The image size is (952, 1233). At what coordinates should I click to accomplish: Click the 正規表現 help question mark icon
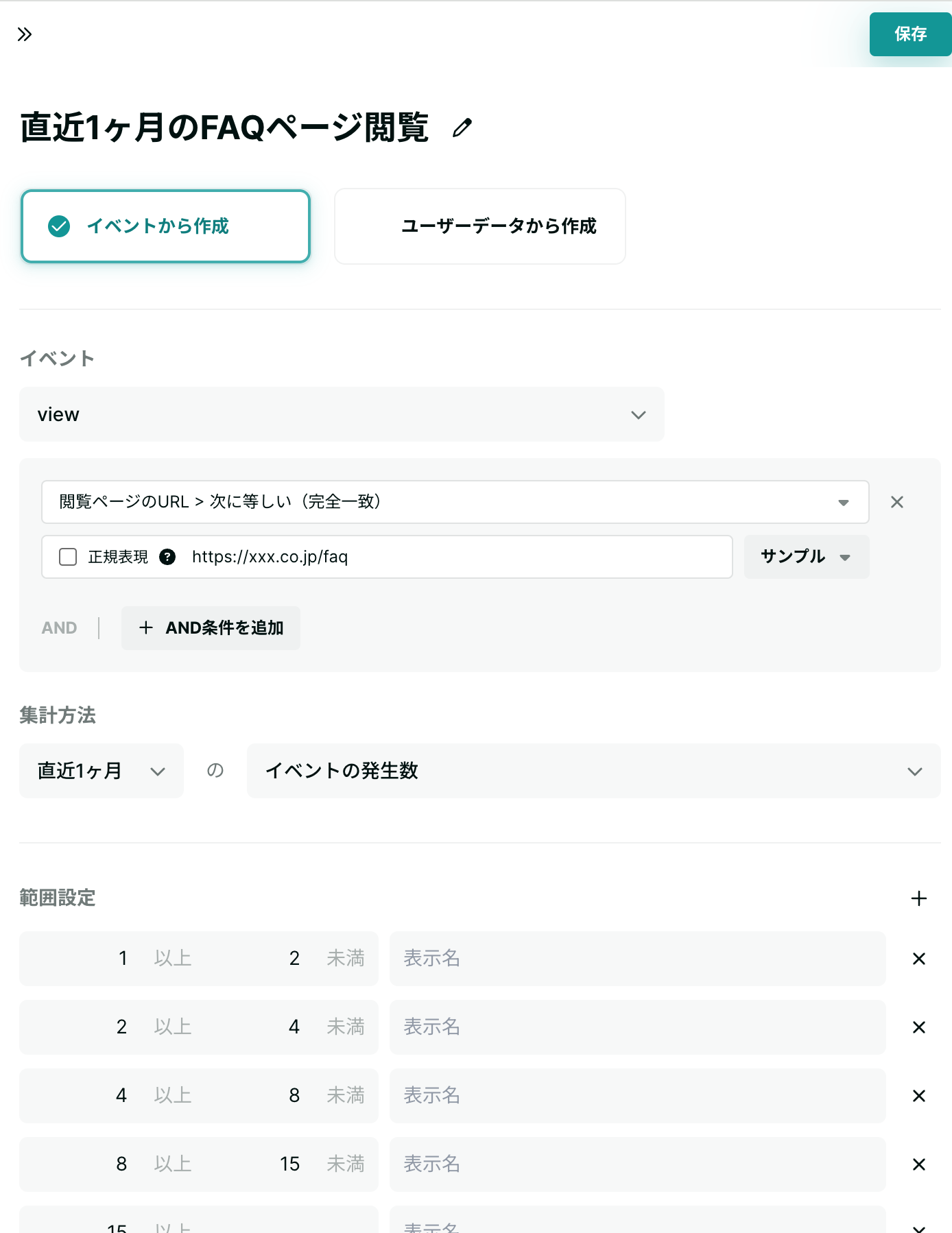coord(167,557)
